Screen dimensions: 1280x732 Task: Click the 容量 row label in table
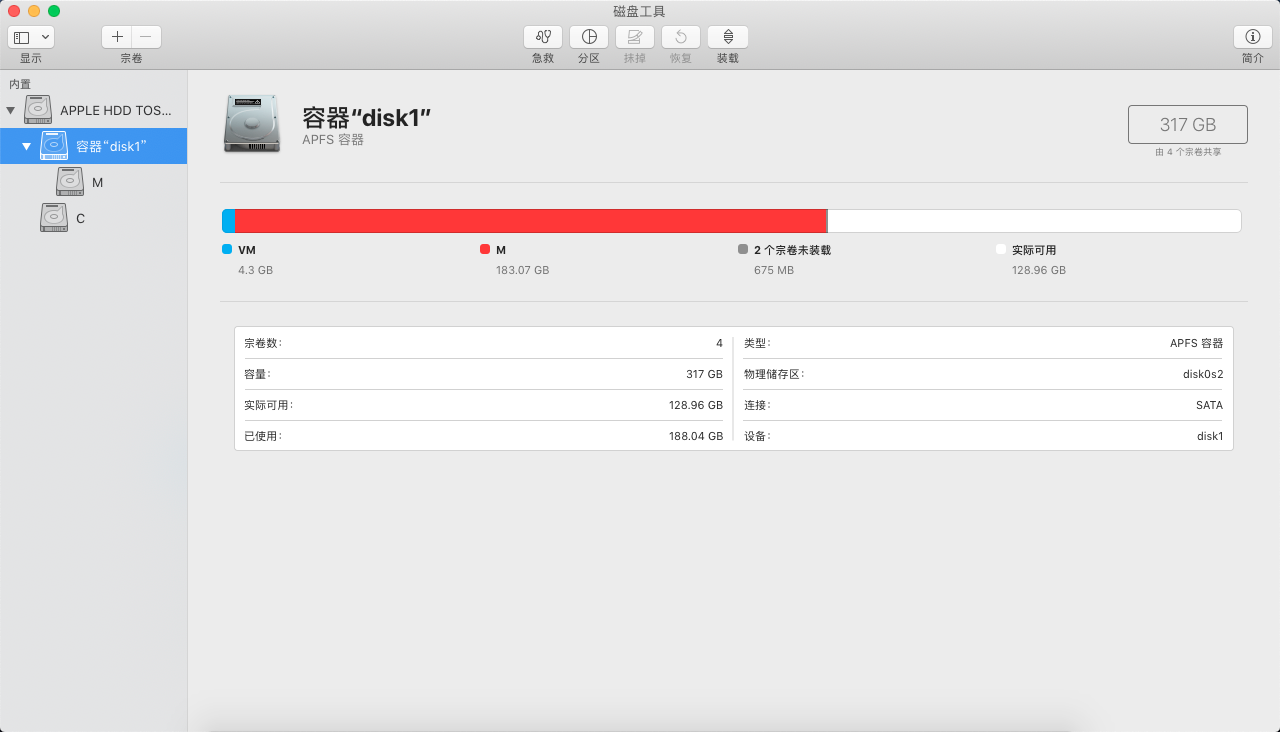[257, 374]
